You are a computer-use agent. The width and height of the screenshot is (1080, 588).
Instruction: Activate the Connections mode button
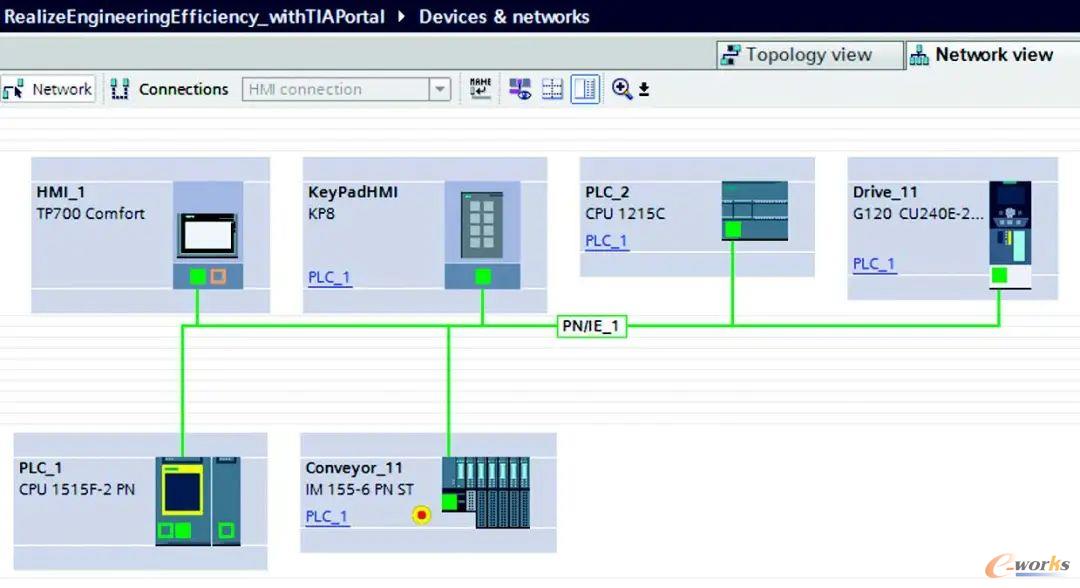pyautogui.click(x=169, y=89)
